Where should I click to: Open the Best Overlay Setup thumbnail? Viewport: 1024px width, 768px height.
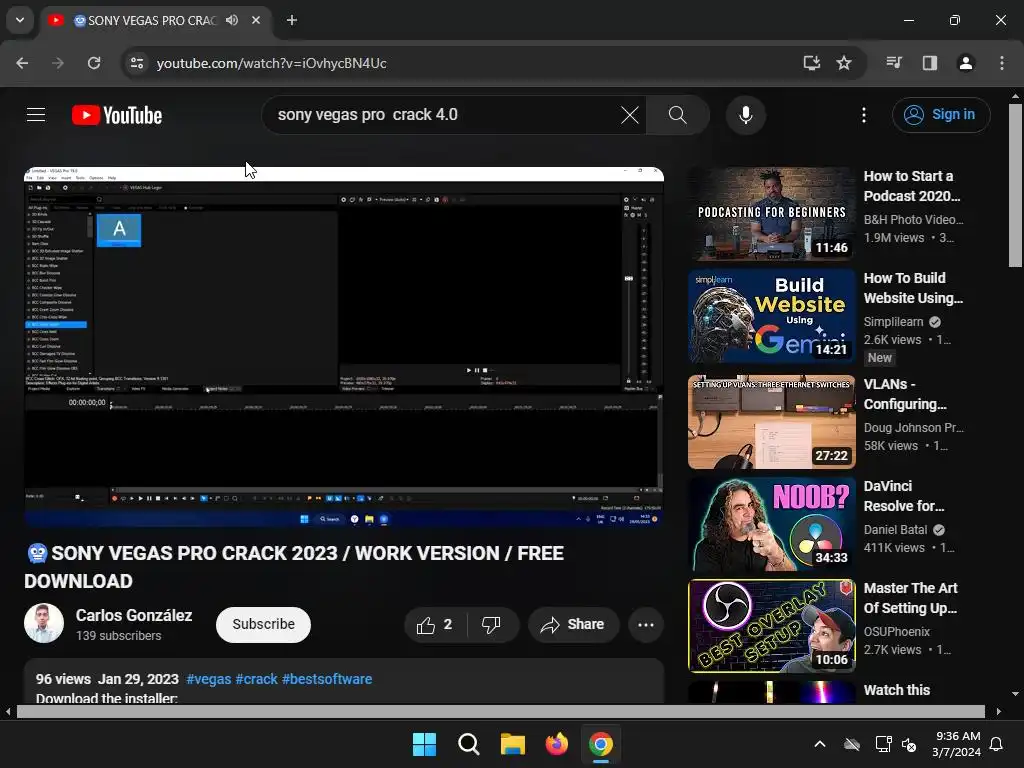pos(771,626)
